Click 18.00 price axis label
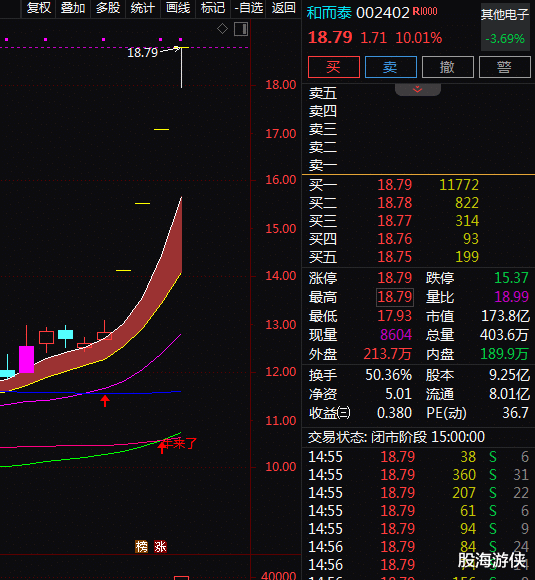 (281, 85)
